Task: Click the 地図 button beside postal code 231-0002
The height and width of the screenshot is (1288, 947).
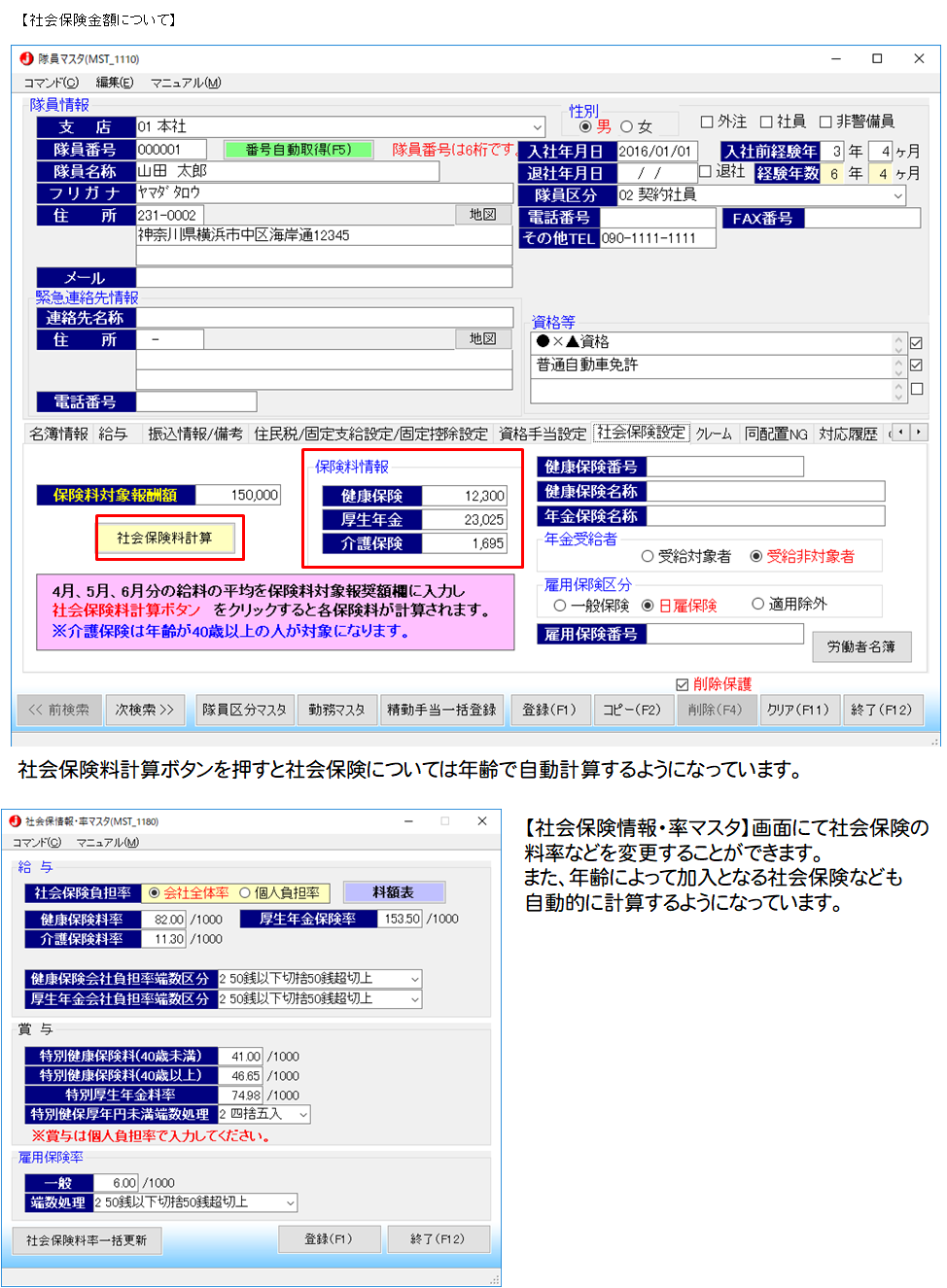Action: (482, 215)
